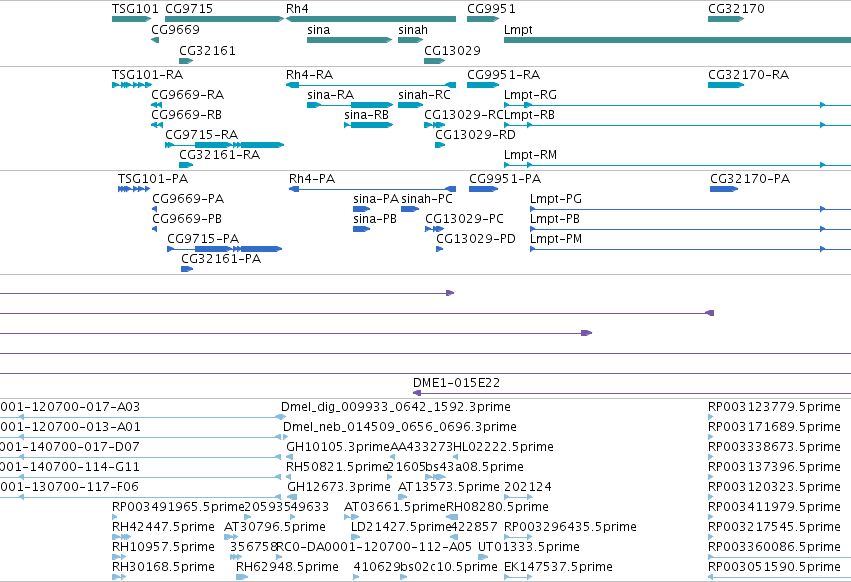Click the Lmpt-PG protein label

[x=556, y=199]
